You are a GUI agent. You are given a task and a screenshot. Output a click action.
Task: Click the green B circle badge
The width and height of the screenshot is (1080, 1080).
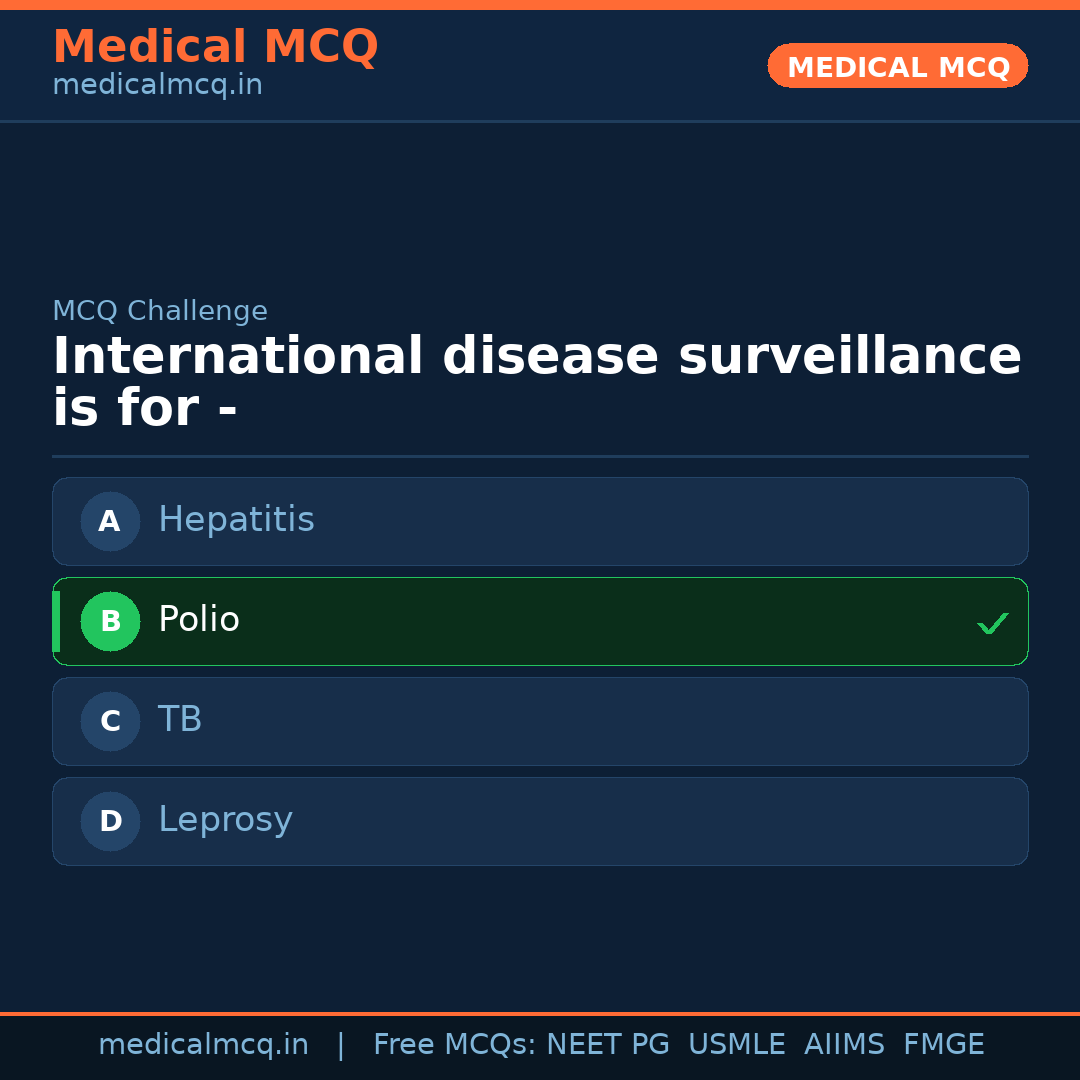110,621
